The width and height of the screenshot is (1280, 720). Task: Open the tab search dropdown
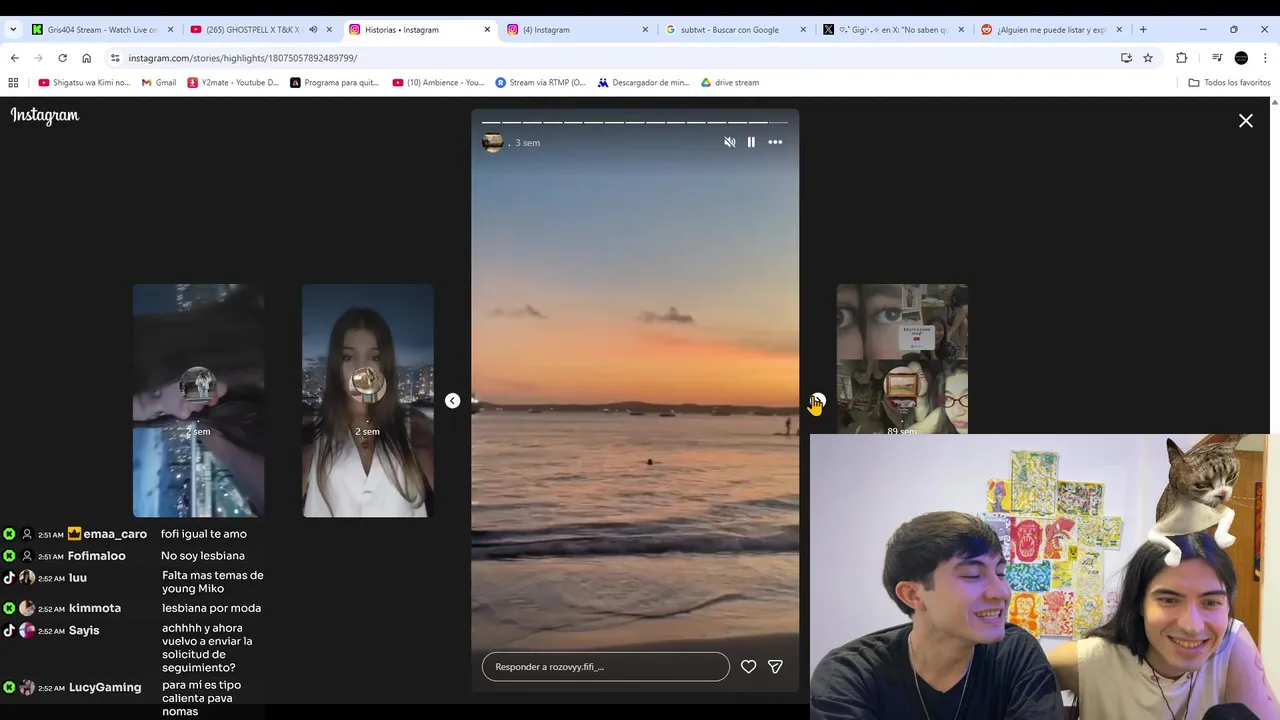point(13,30)
